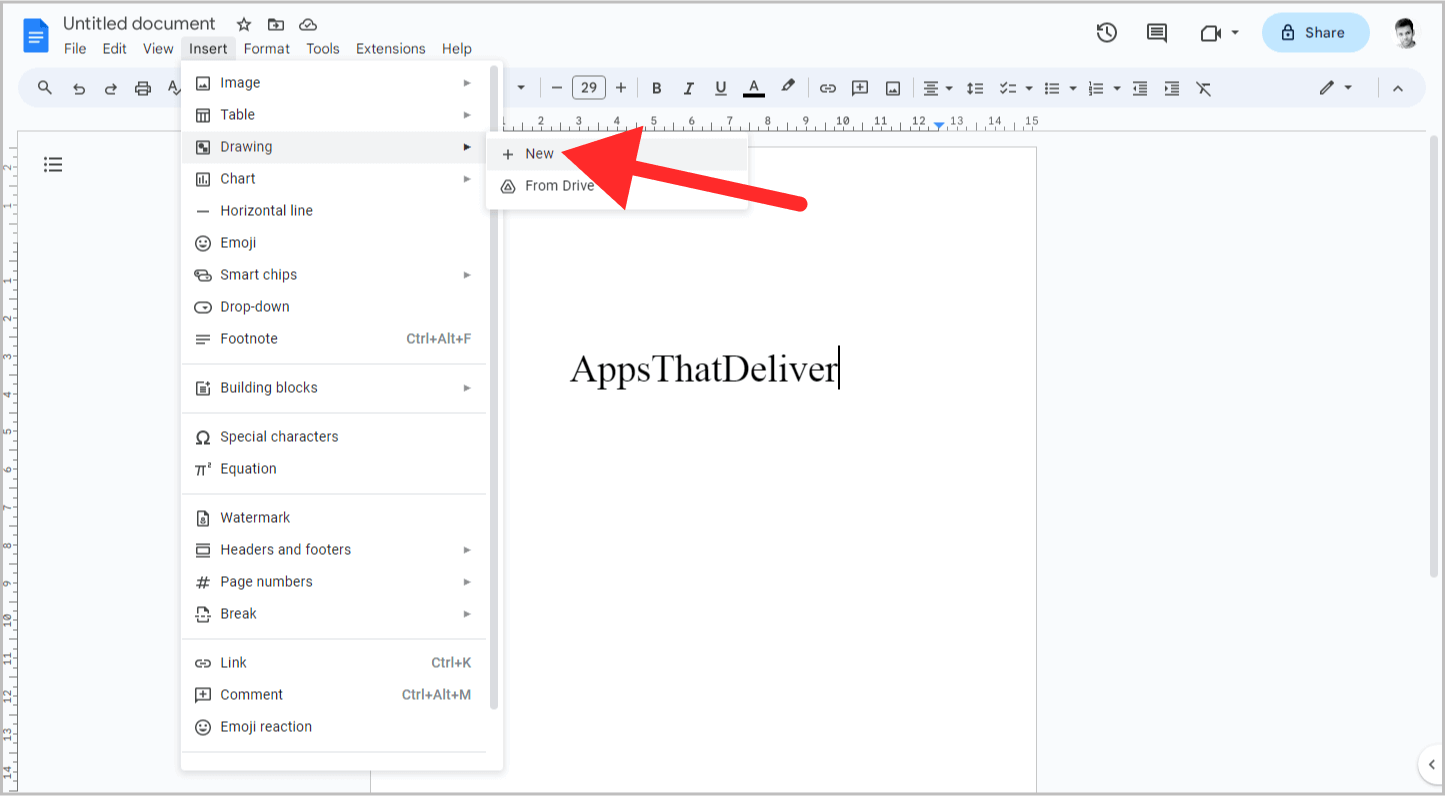Open version history clock icon
Screen dimensions: 1445x796
point(1107,32)
